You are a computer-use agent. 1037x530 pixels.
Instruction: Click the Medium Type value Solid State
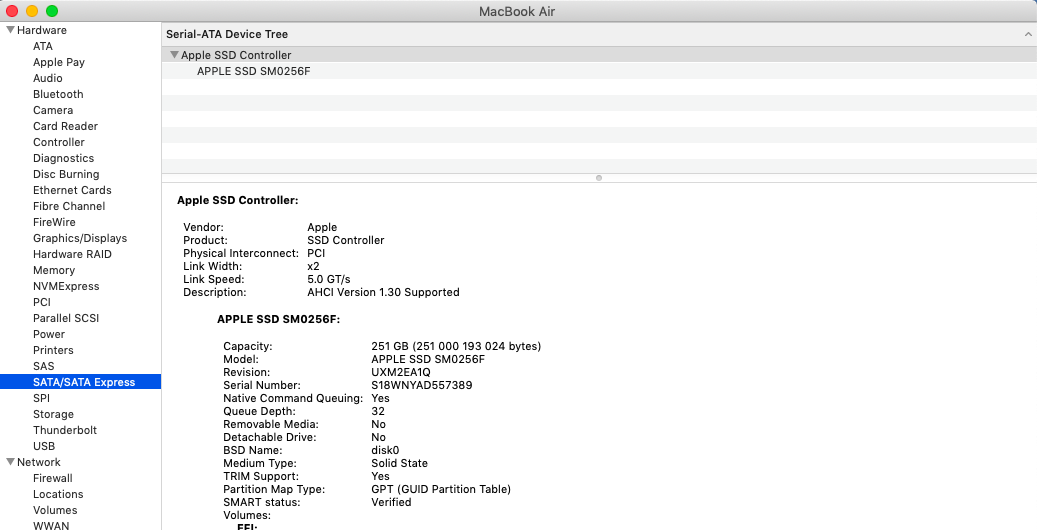(x=399, y=463)
